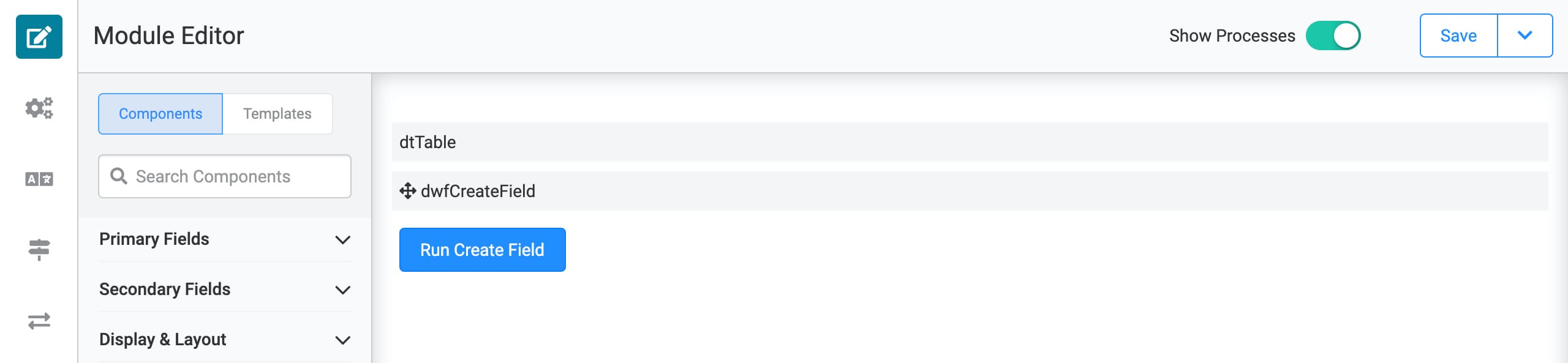
Task: Select the dtTable component row
Action: [x=970, y=142]
